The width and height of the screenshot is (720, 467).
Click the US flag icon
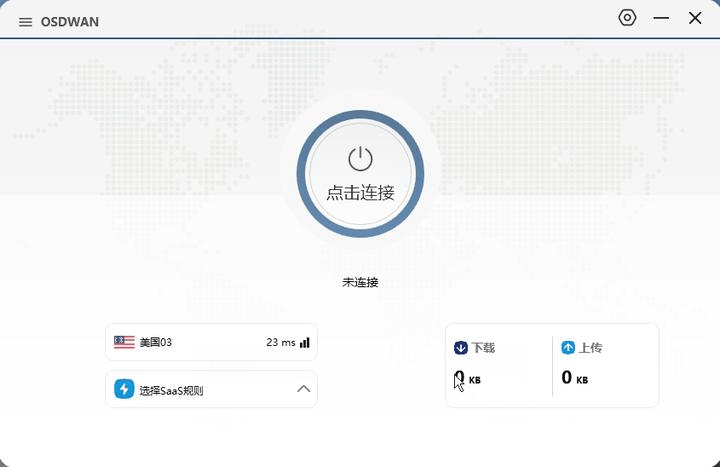pyautogui.click(x=124, y=342)
